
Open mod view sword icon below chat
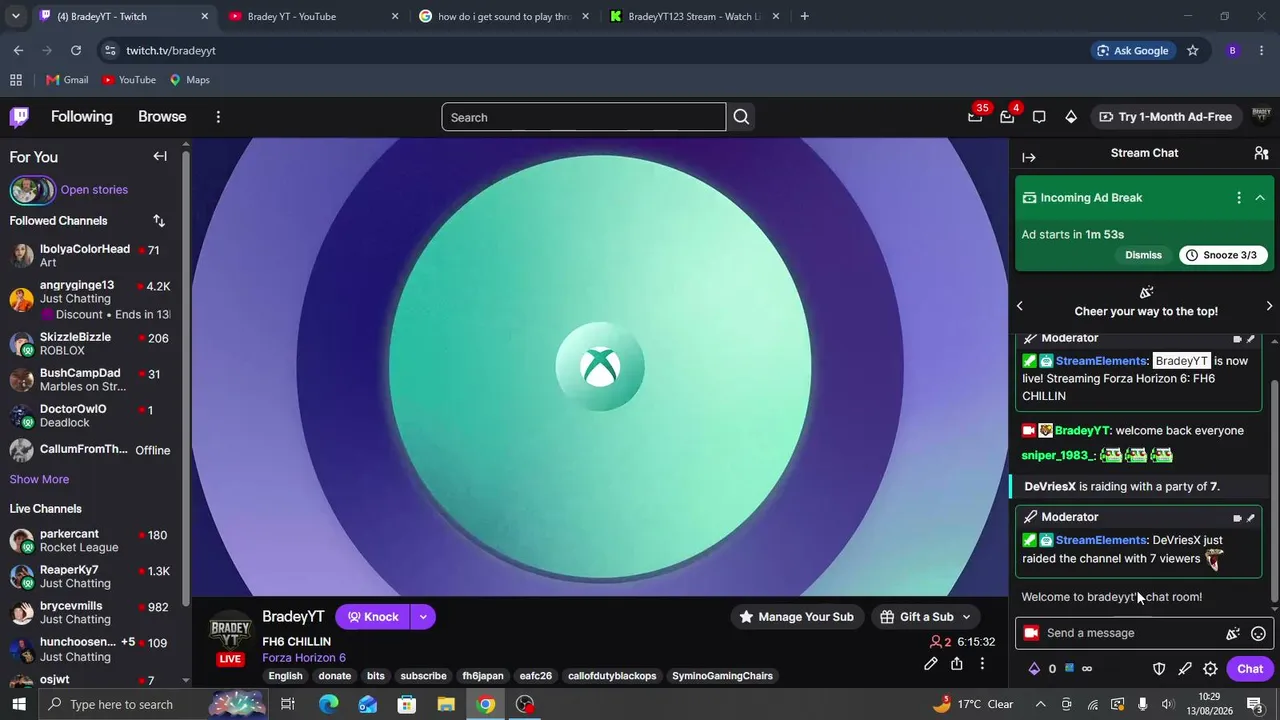(1185, 669)
